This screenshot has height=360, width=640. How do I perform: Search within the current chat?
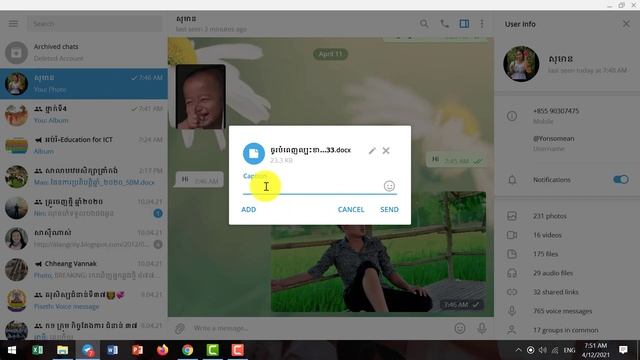pos(424,24)
